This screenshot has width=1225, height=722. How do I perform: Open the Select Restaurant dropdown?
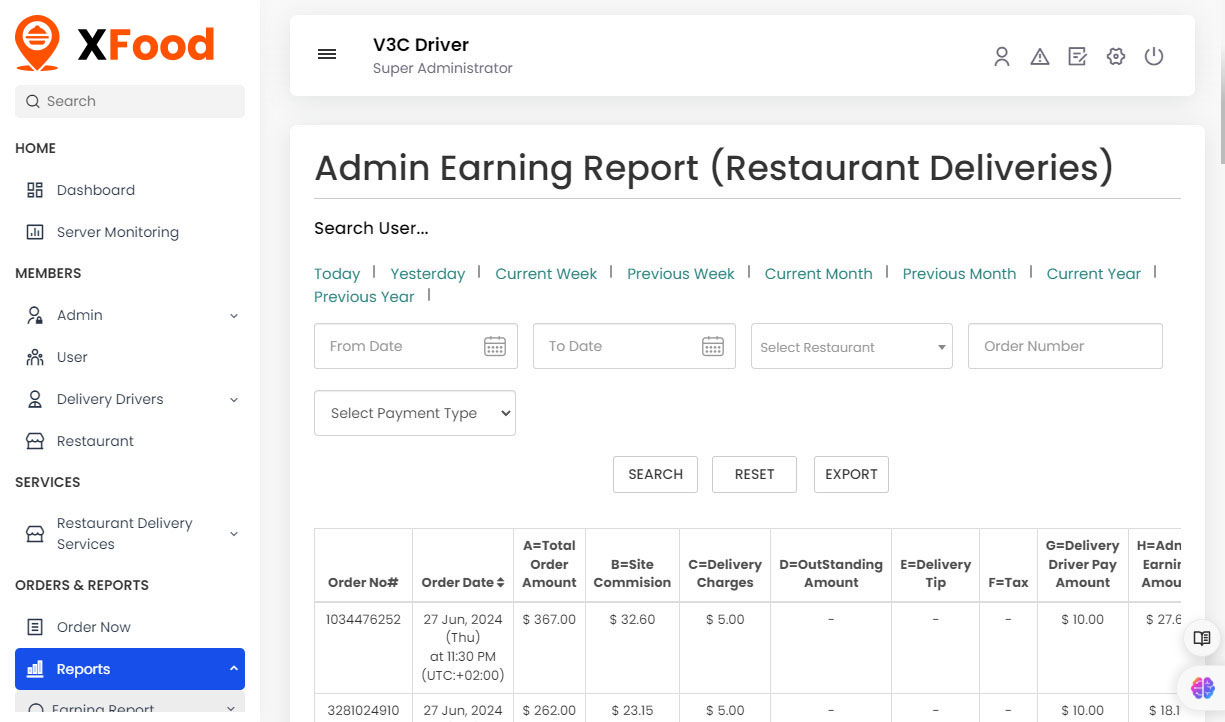coord(851,346)
